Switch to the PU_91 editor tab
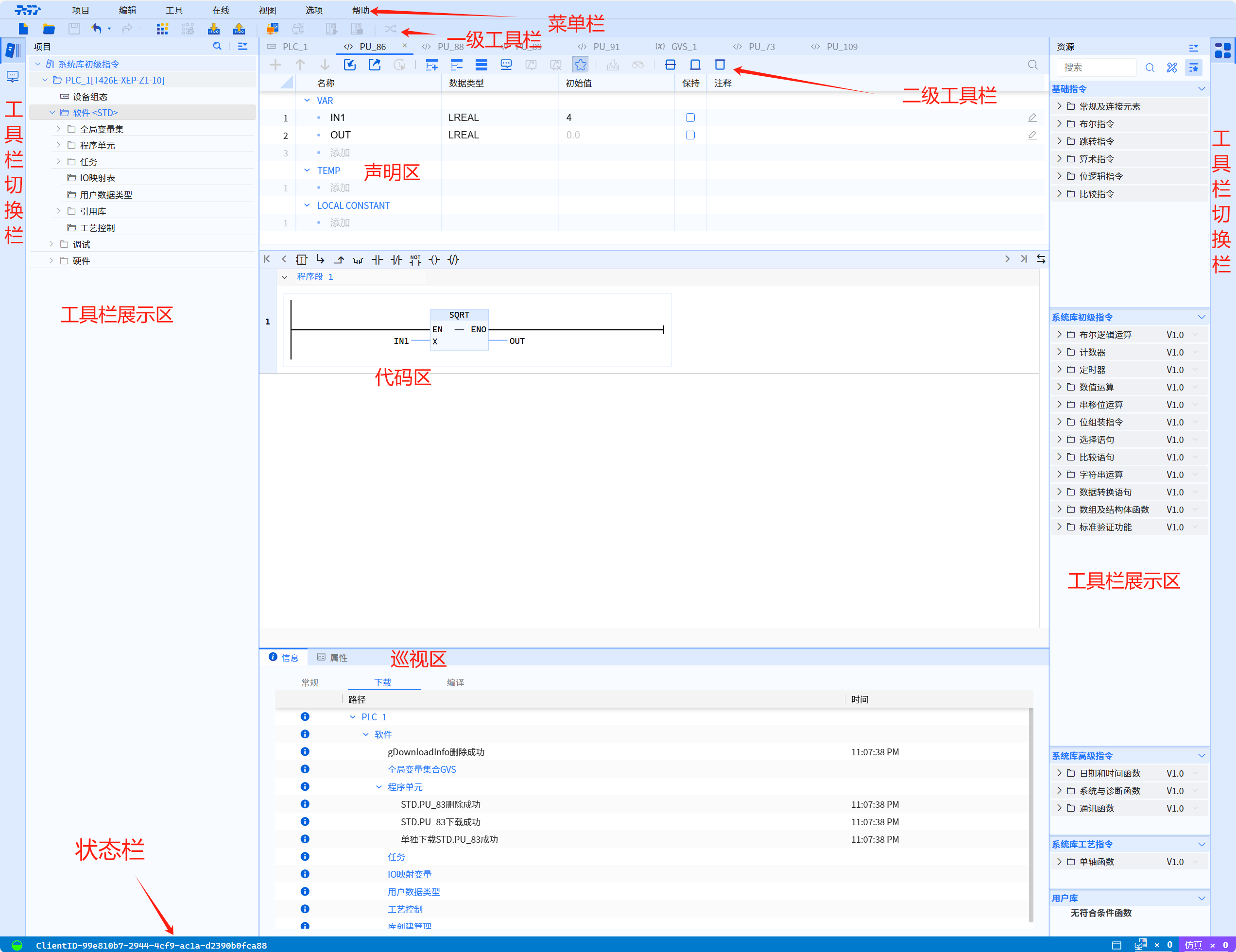The width and height of the screenshot is (1236, 952). [605, 47]
